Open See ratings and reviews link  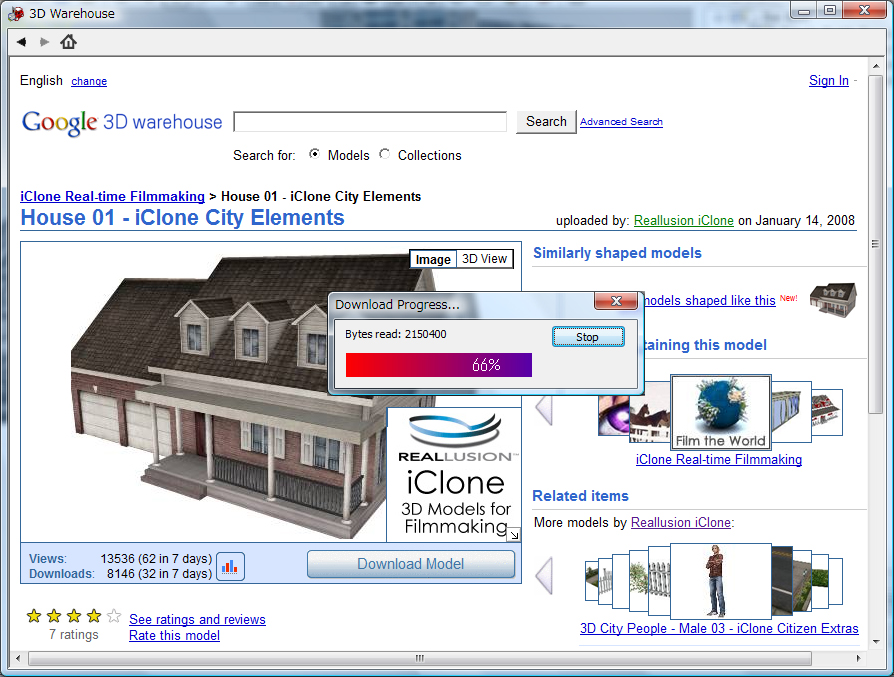197,619
